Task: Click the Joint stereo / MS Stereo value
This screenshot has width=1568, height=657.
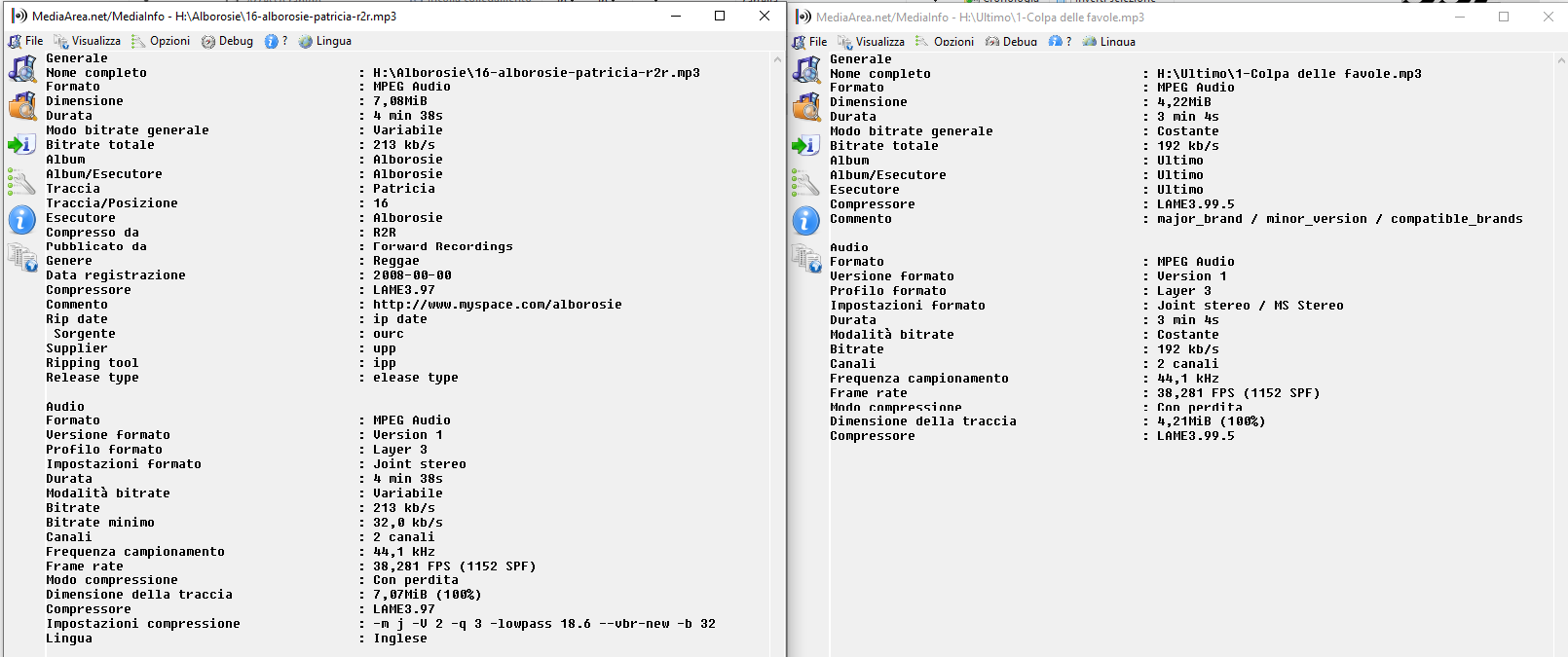Action: coord(1251,306)
